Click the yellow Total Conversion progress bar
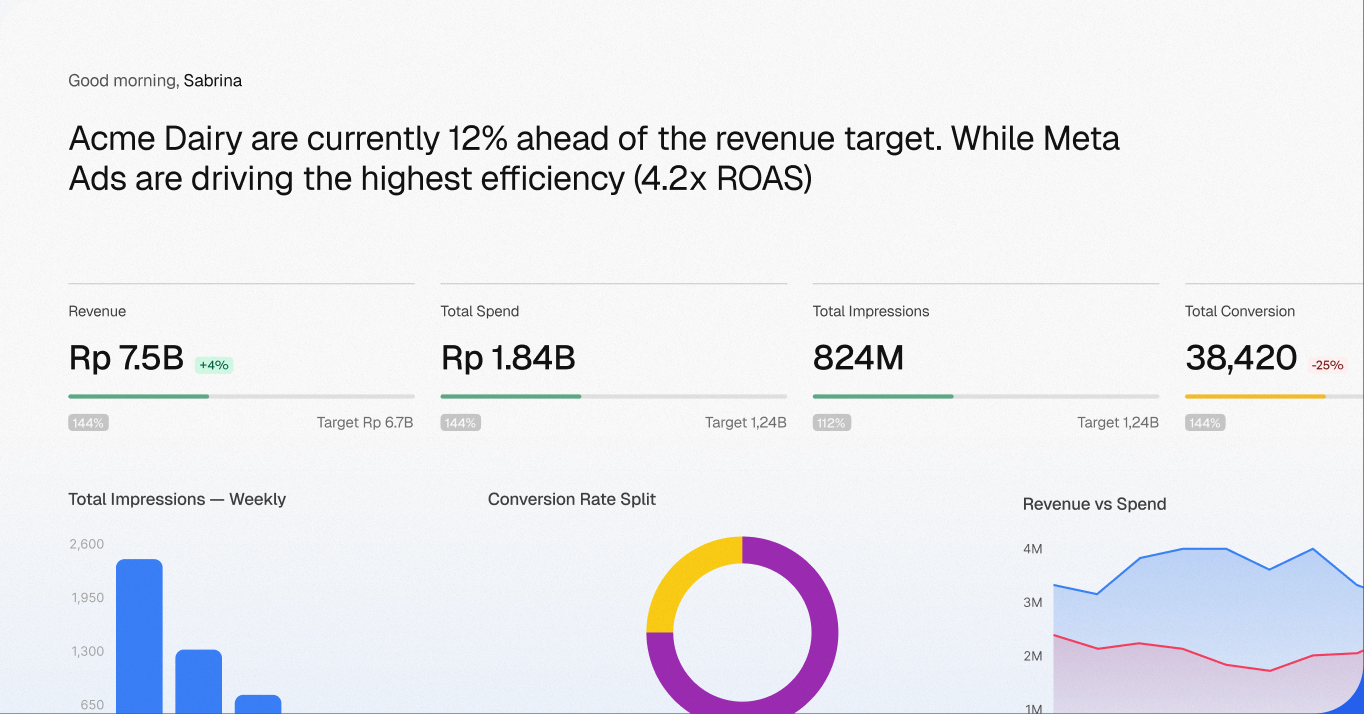The image size is (1364, 714). (1255, 396)
